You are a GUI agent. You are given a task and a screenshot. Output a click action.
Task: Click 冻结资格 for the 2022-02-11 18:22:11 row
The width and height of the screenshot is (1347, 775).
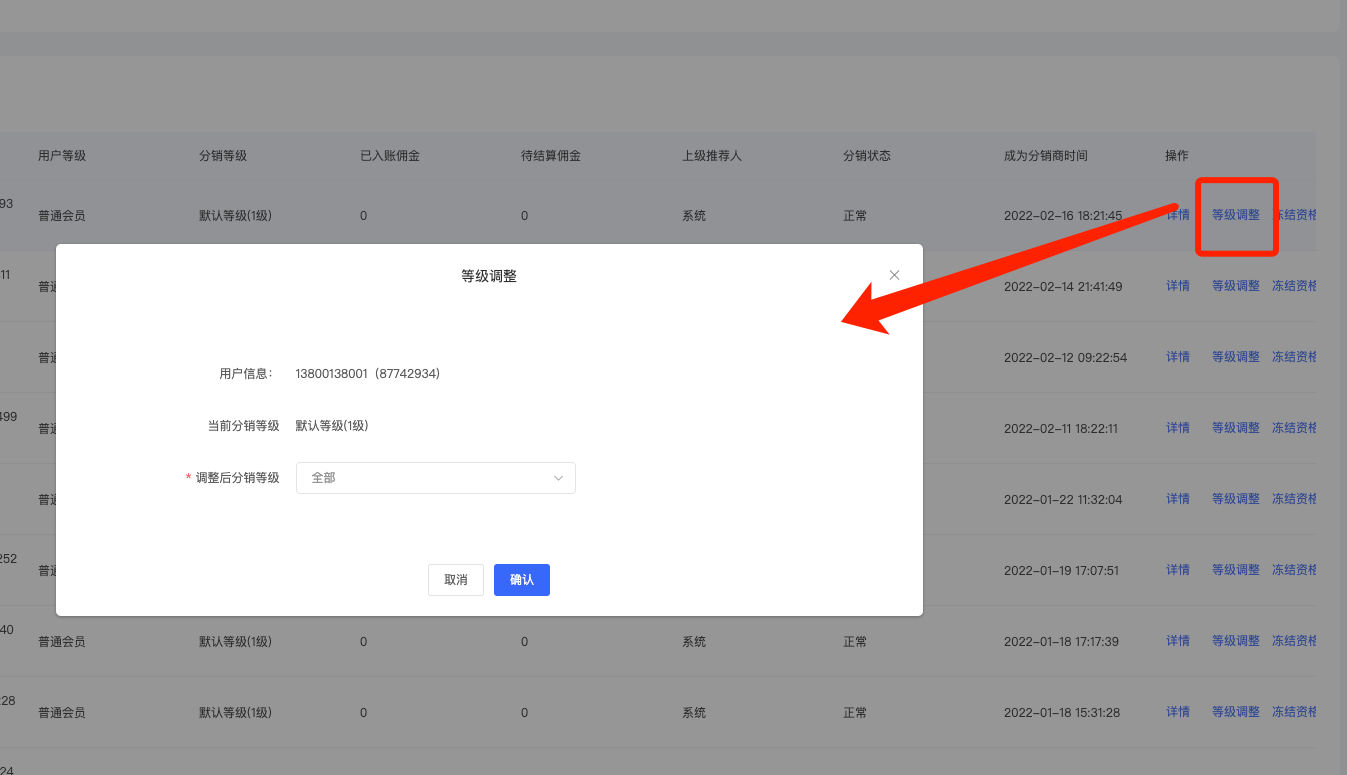pyautogui.click(x=1294, y=428)
